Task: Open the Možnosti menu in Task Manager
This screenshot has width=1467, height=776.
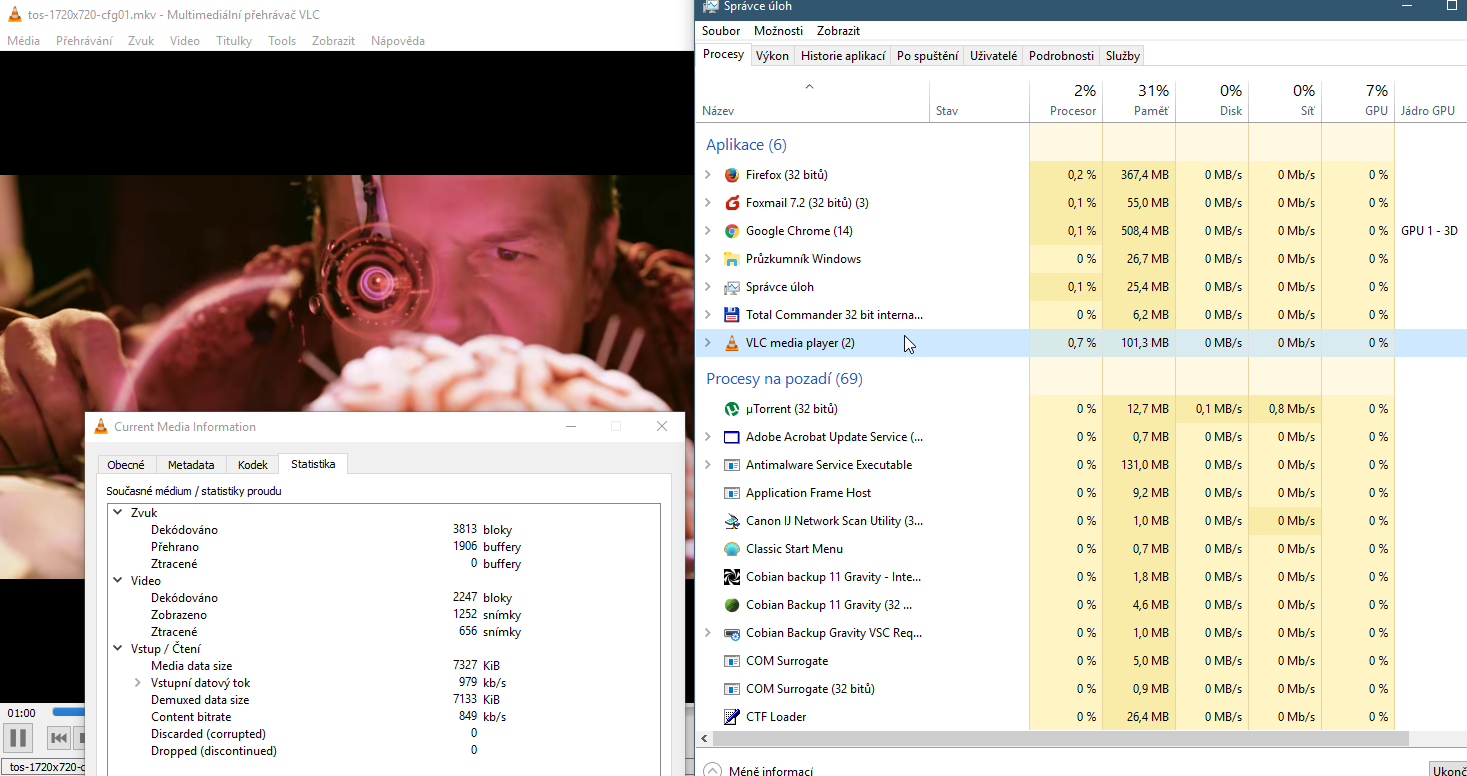Action: pyautogui.click(x=779, y=31)
